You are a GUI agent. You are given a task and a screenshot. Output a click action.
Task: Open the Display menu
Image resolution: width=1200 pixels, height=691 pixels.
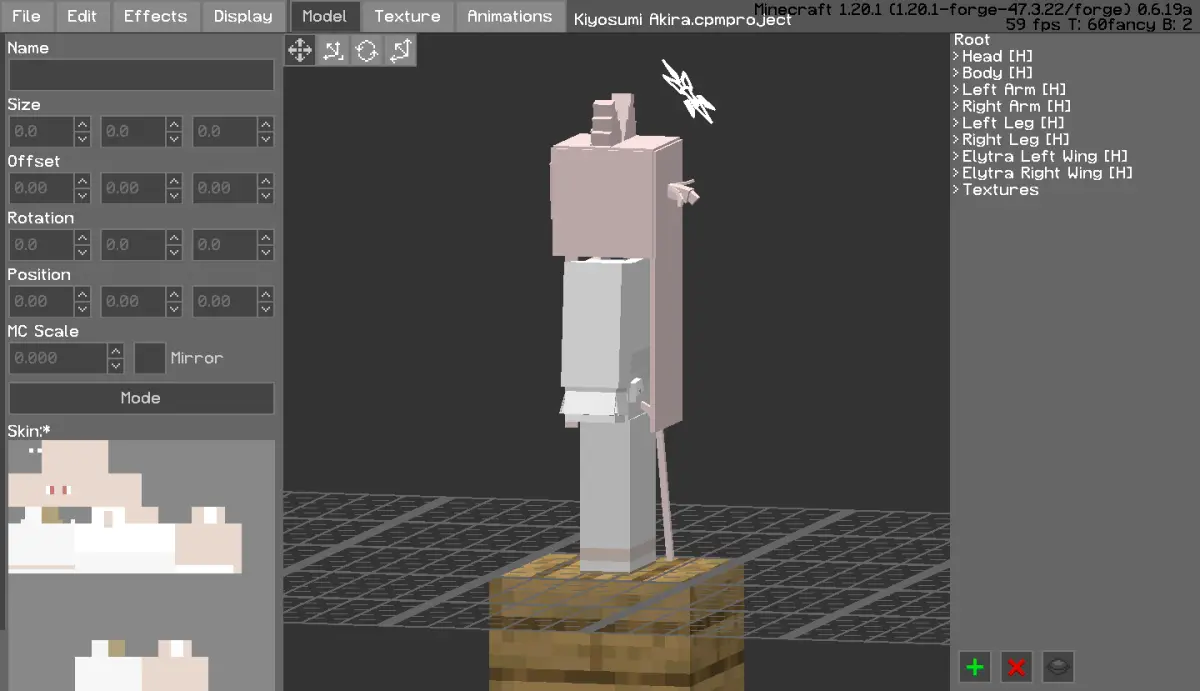point(243,16)
